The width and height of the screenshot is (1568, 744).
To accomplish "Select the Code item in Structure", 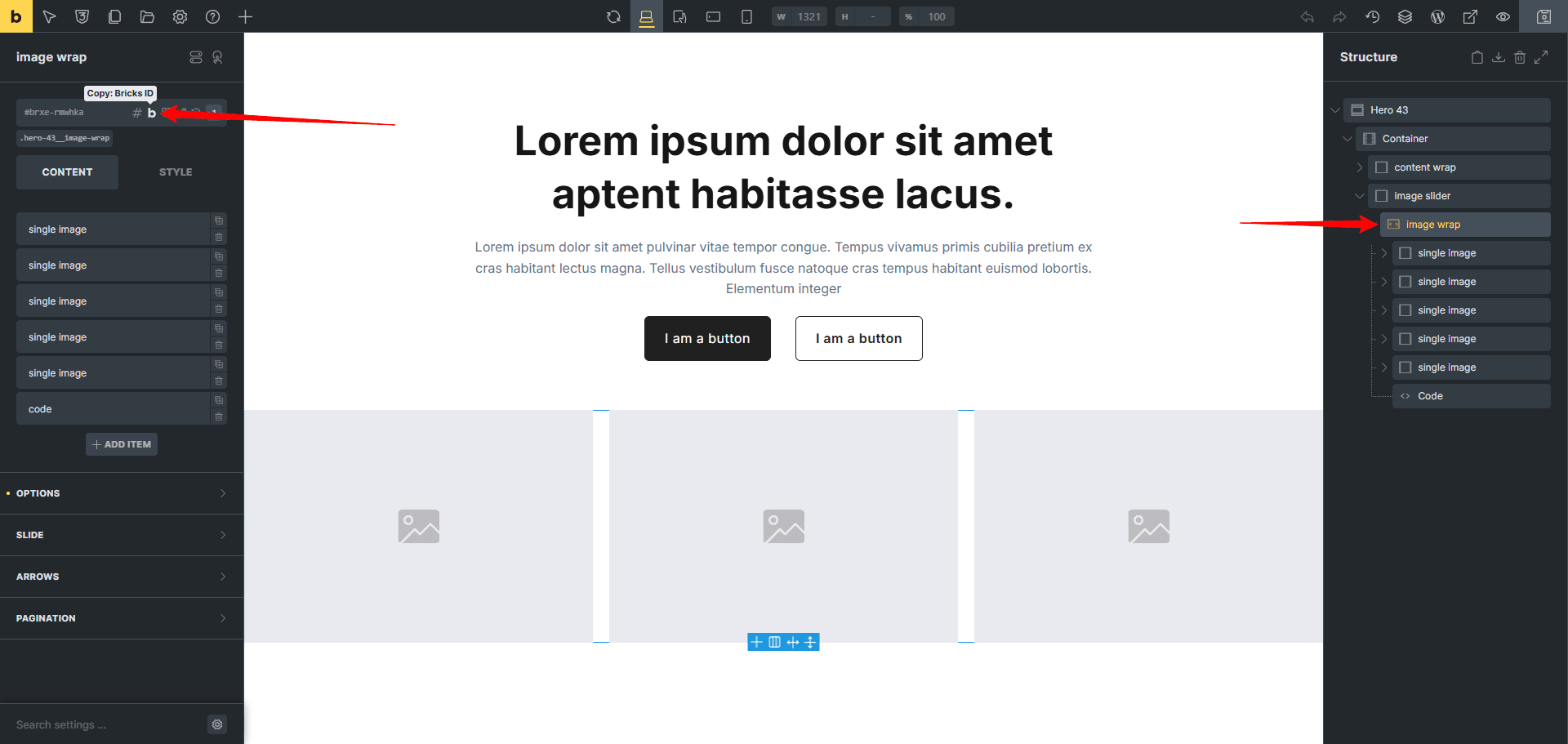I will coord(1430,396).
